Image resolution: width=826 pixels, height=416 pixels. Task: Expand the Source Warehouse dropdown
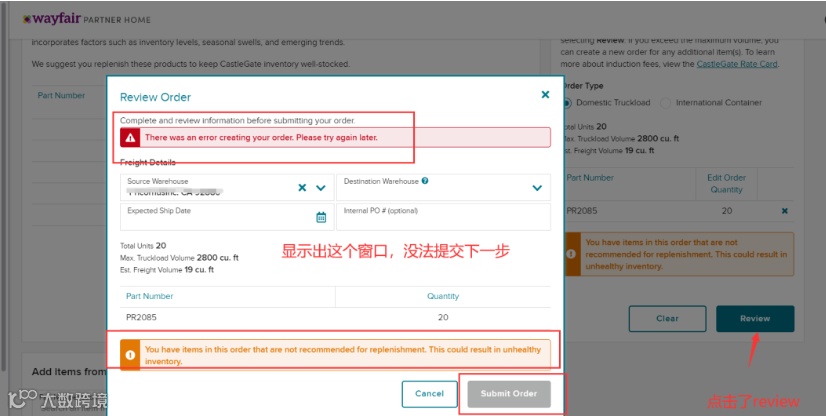pyautogui.click(x=321, y=188)
